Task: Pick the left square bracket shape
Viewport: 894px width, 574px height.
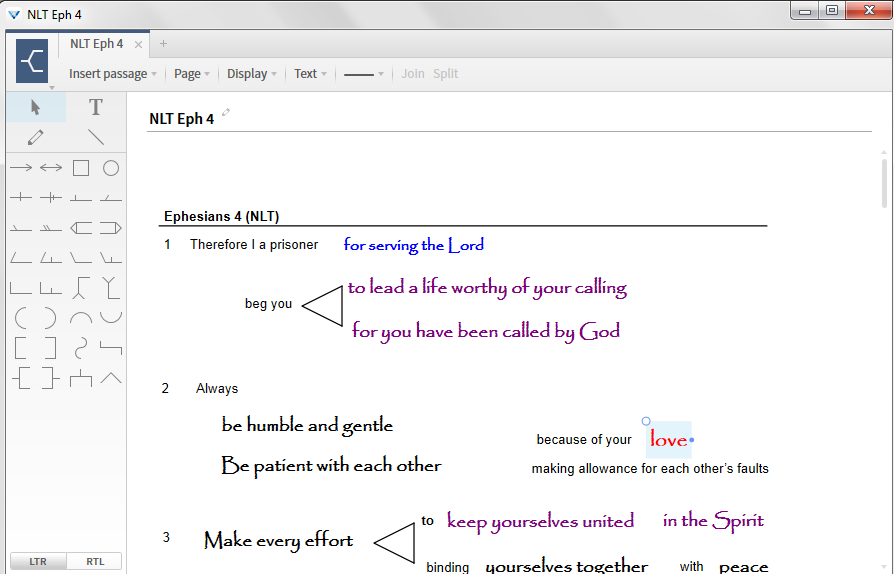Action: 21,348
